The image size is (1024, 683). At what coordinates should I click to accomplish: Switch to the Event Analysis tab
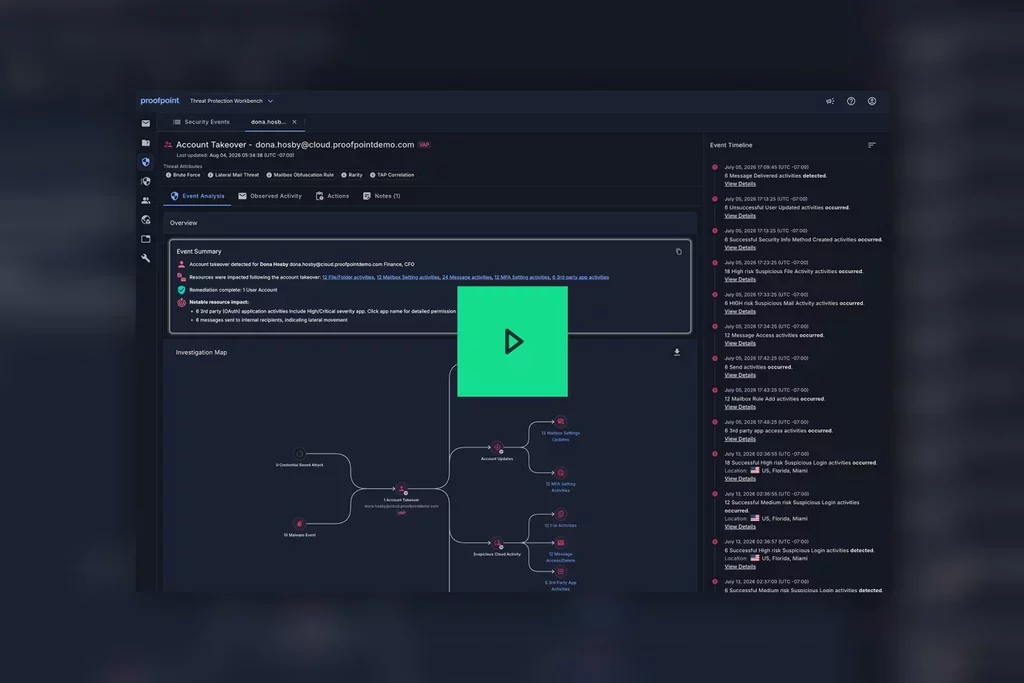(x=197, y=196)
